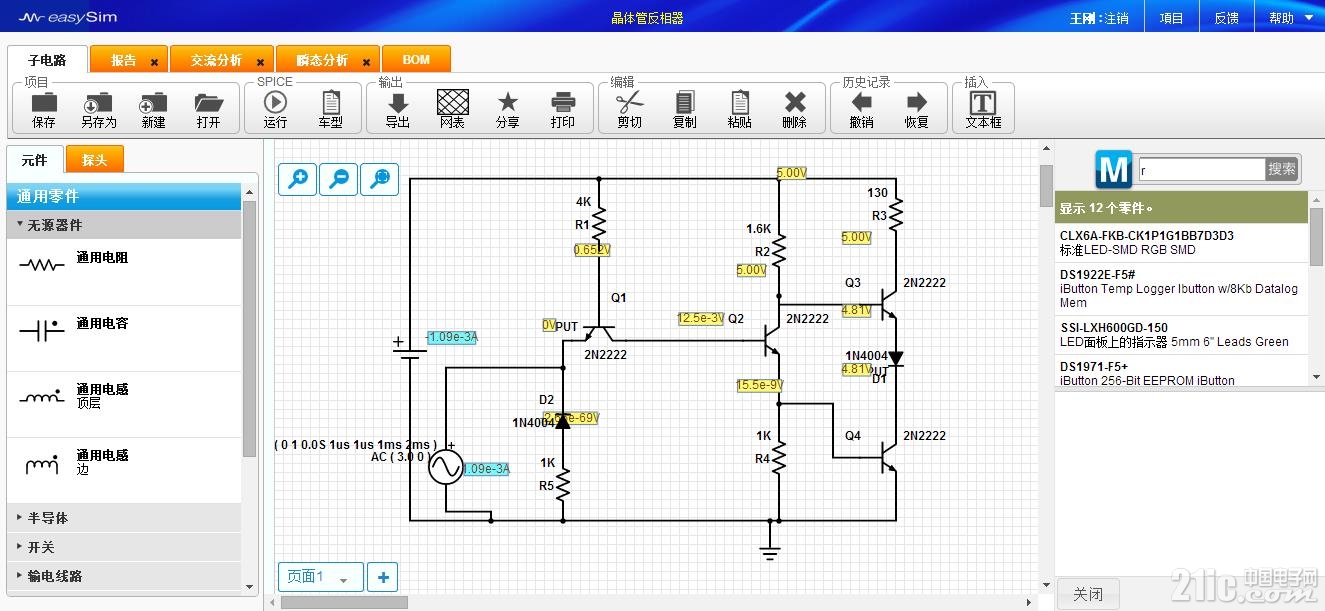Screen dimensions: 1325x611
Task: Click the 注销 logout link
Action: (1116, 18)
